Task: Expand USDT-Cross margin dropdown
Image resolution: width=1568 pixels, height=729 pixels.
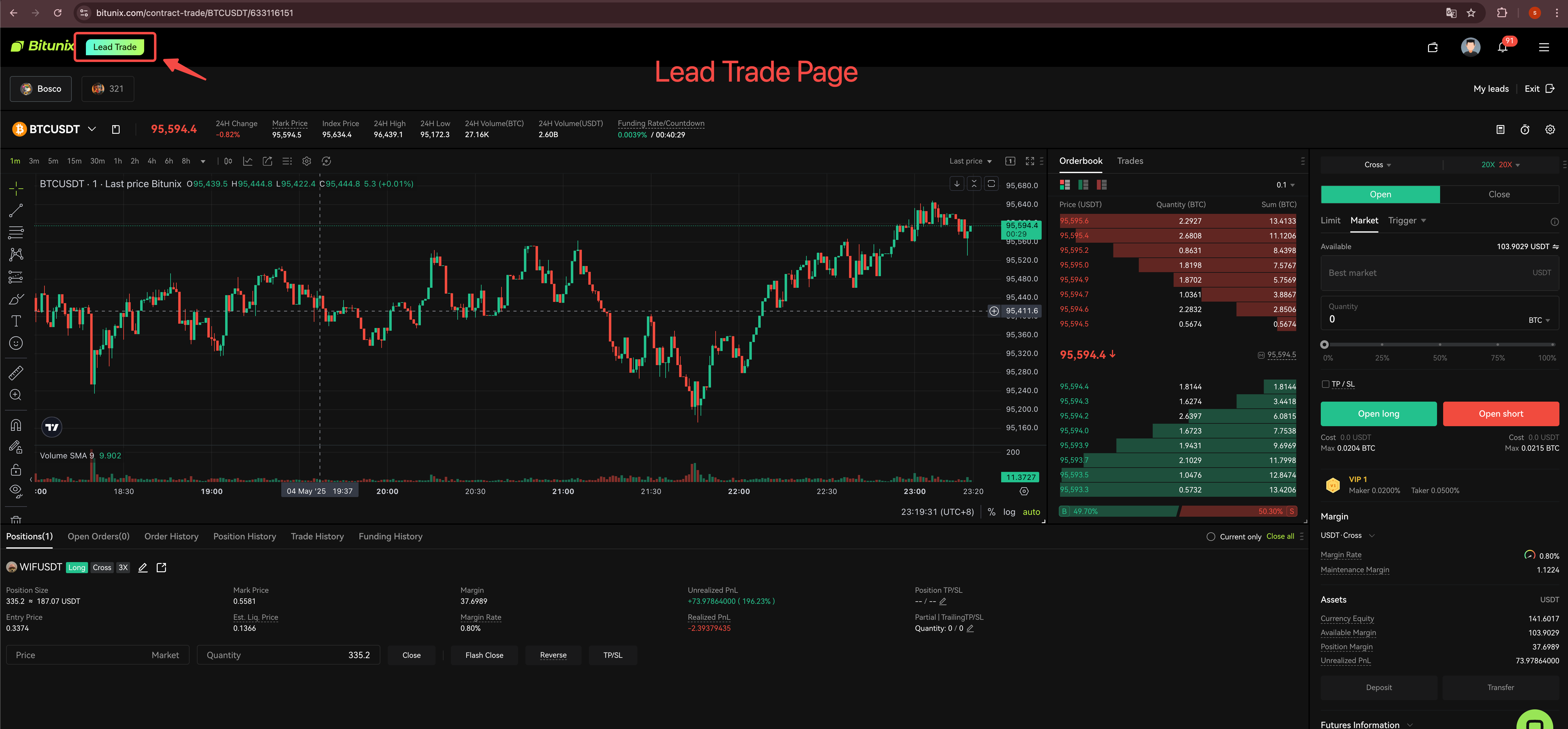Action: pos(1347,535)
